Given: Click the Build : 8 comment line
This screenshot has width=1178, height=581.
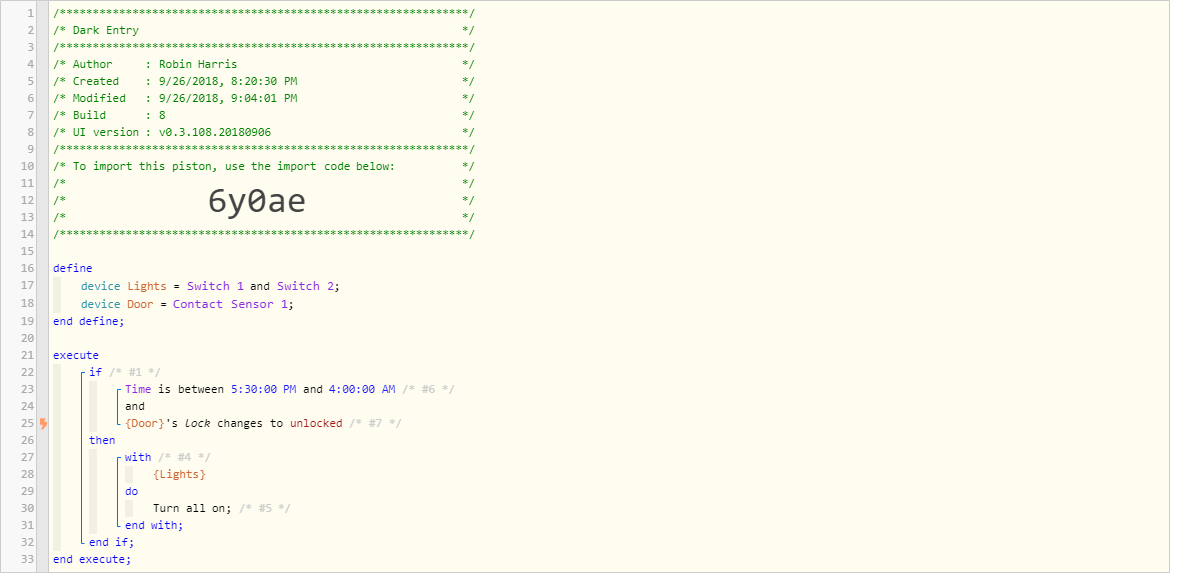Looking at the screenshot, I should click(264, 116).
